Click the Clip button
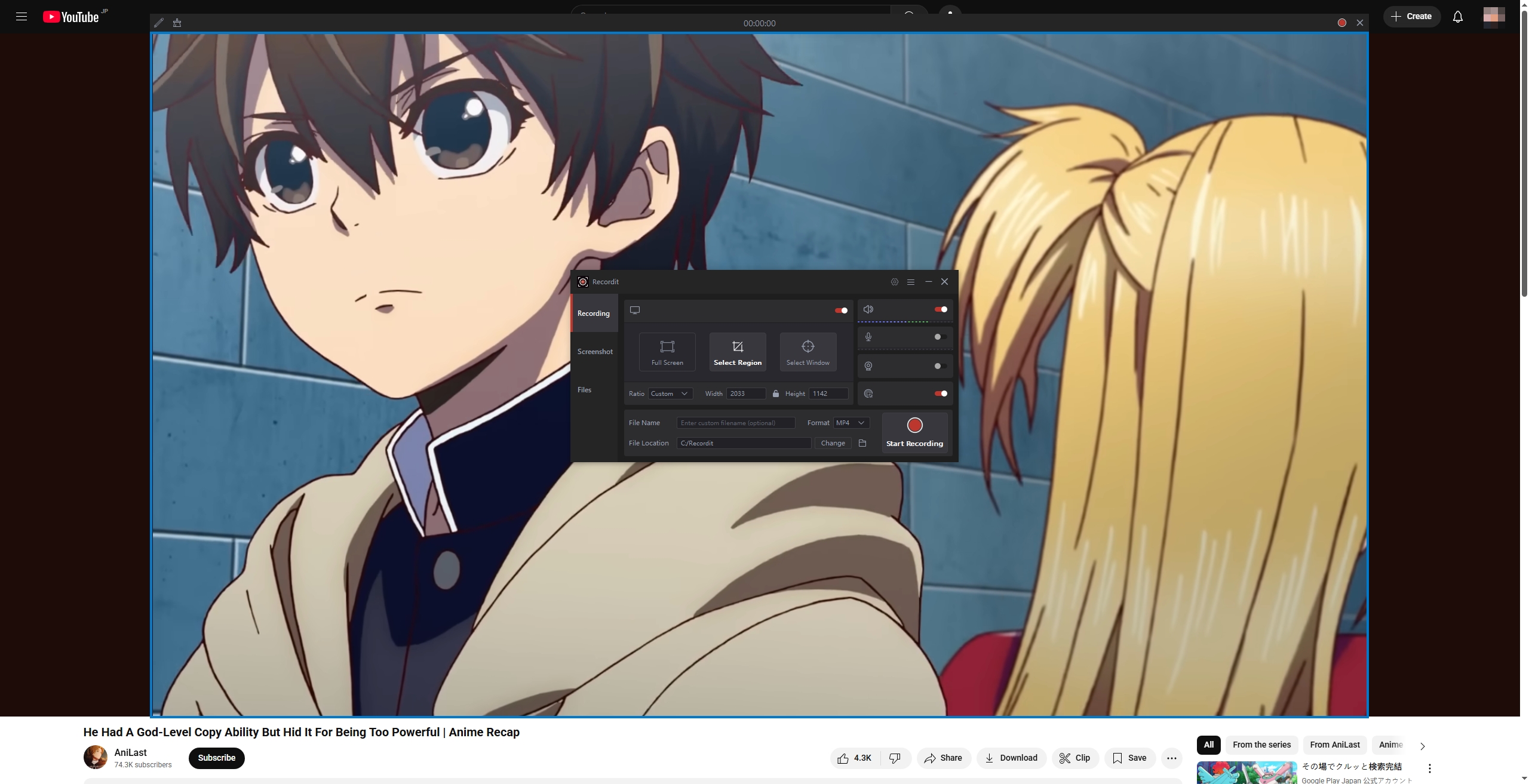The image size is (1529, 784). [1075, 758]
